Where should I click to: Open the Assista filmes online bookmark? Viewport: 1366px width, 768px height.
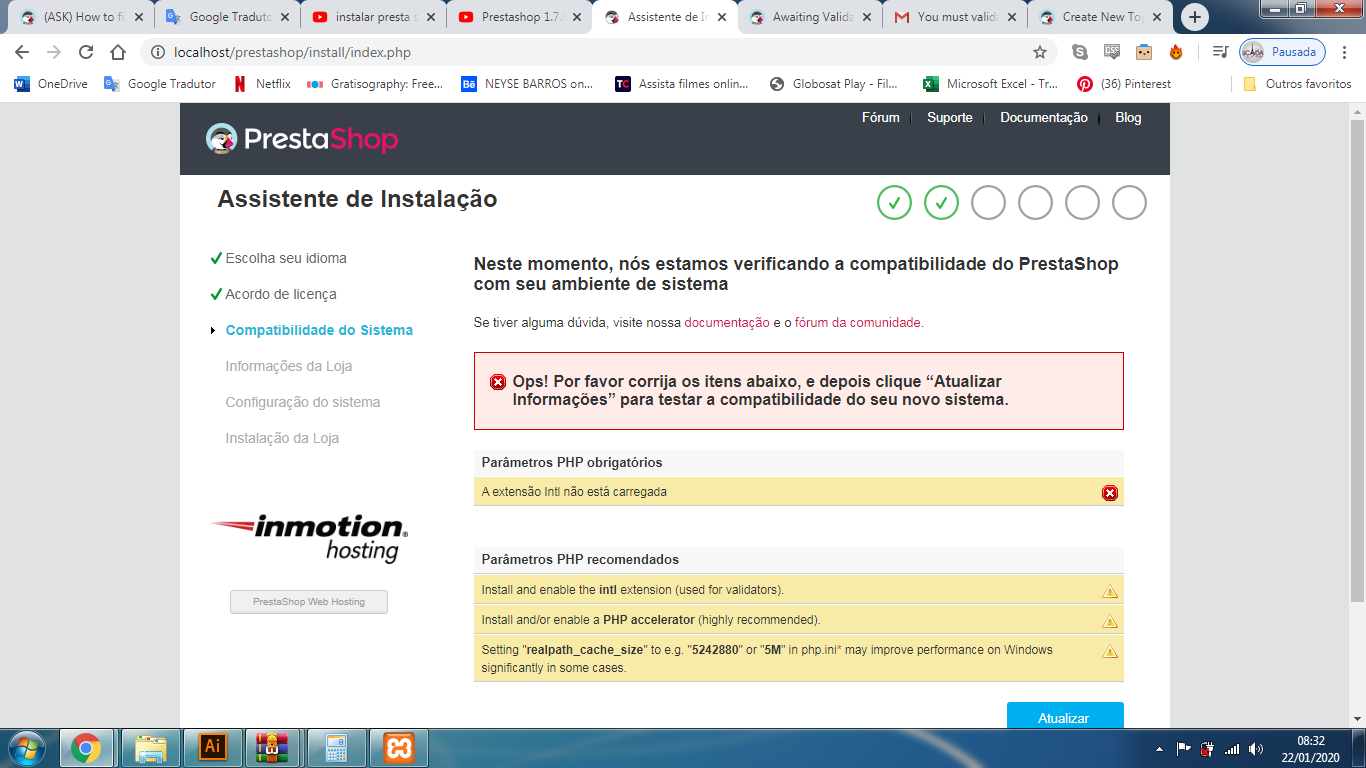coord(681,84)
